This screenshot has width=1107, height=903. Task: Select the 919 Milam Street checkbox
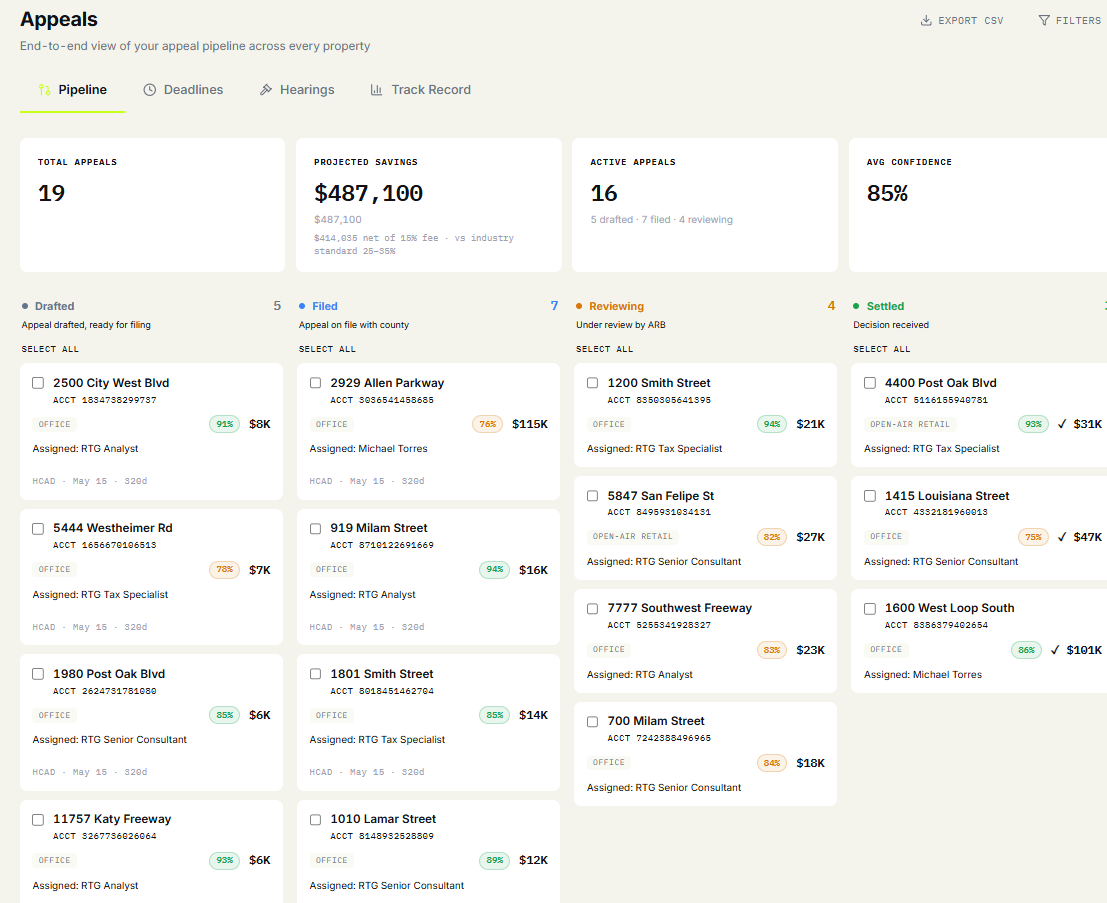(316, 528)
